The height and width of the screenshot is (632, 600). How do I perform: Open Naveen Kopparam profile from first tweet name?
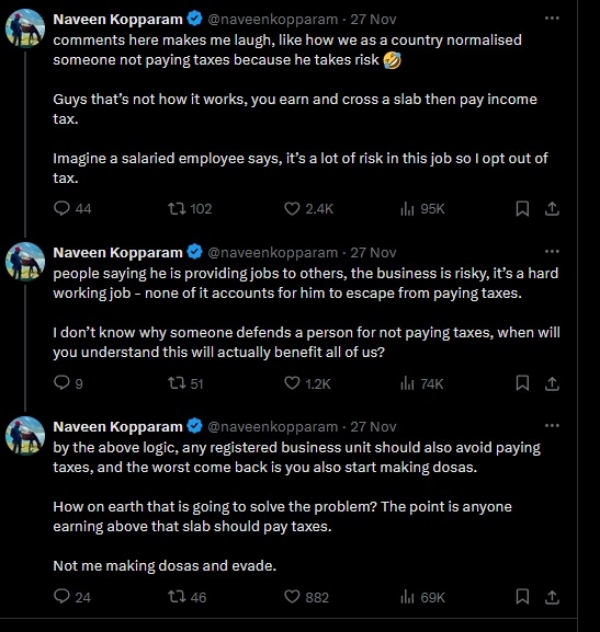coord(117,19)
